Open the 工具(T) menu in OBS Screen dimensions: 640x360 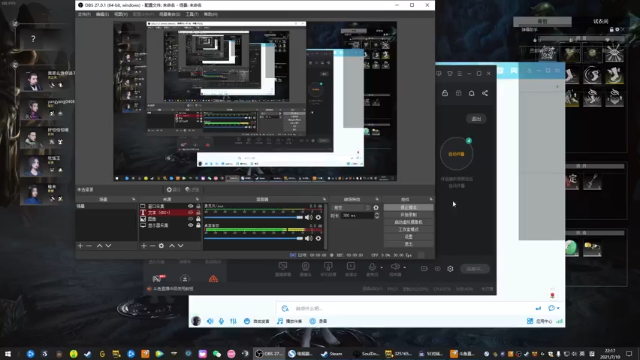[x=192, y=14]
